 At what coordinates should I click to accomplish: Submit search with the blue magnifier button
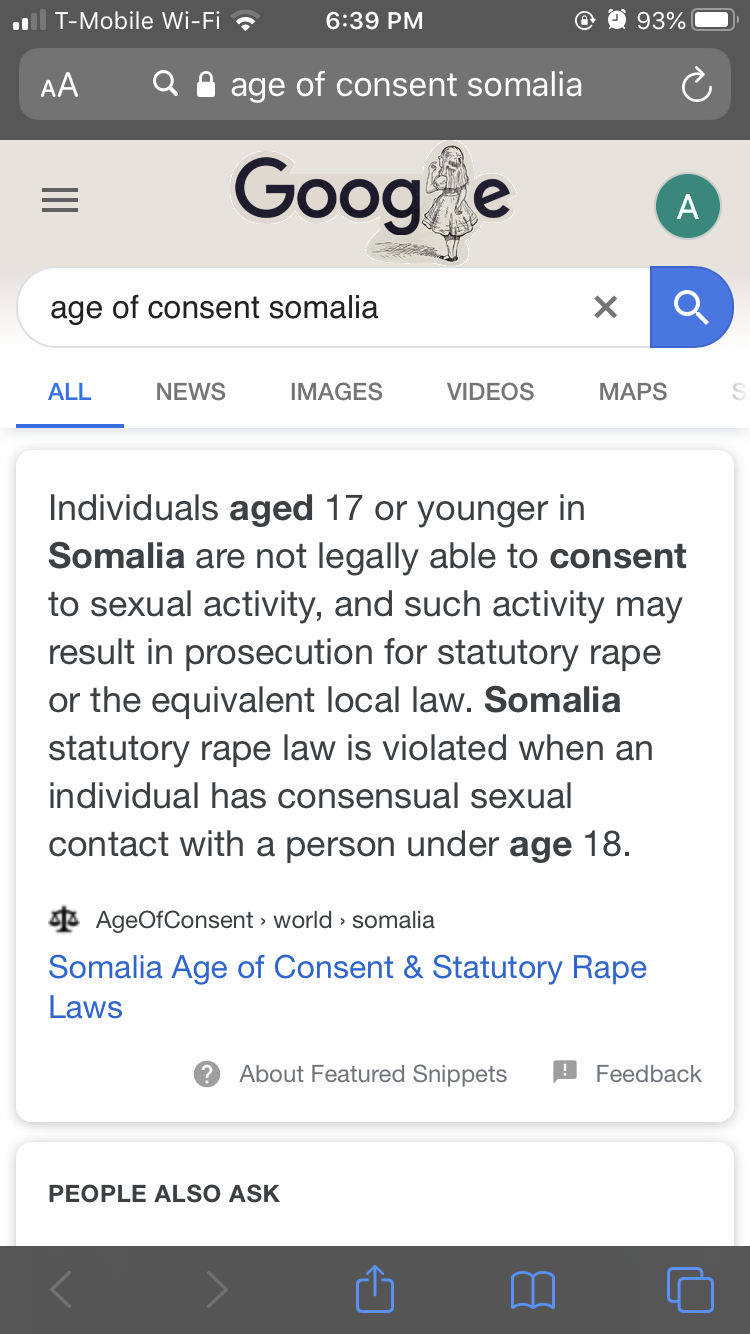[x=691, y=307]
